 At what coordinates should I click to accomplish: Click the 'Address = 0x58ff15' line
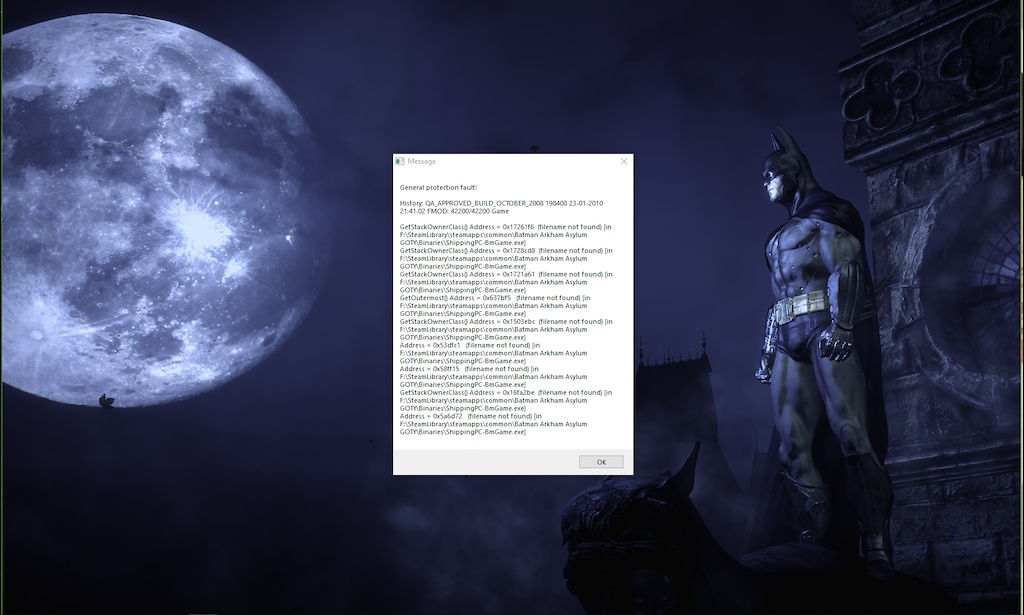point(469,368)
